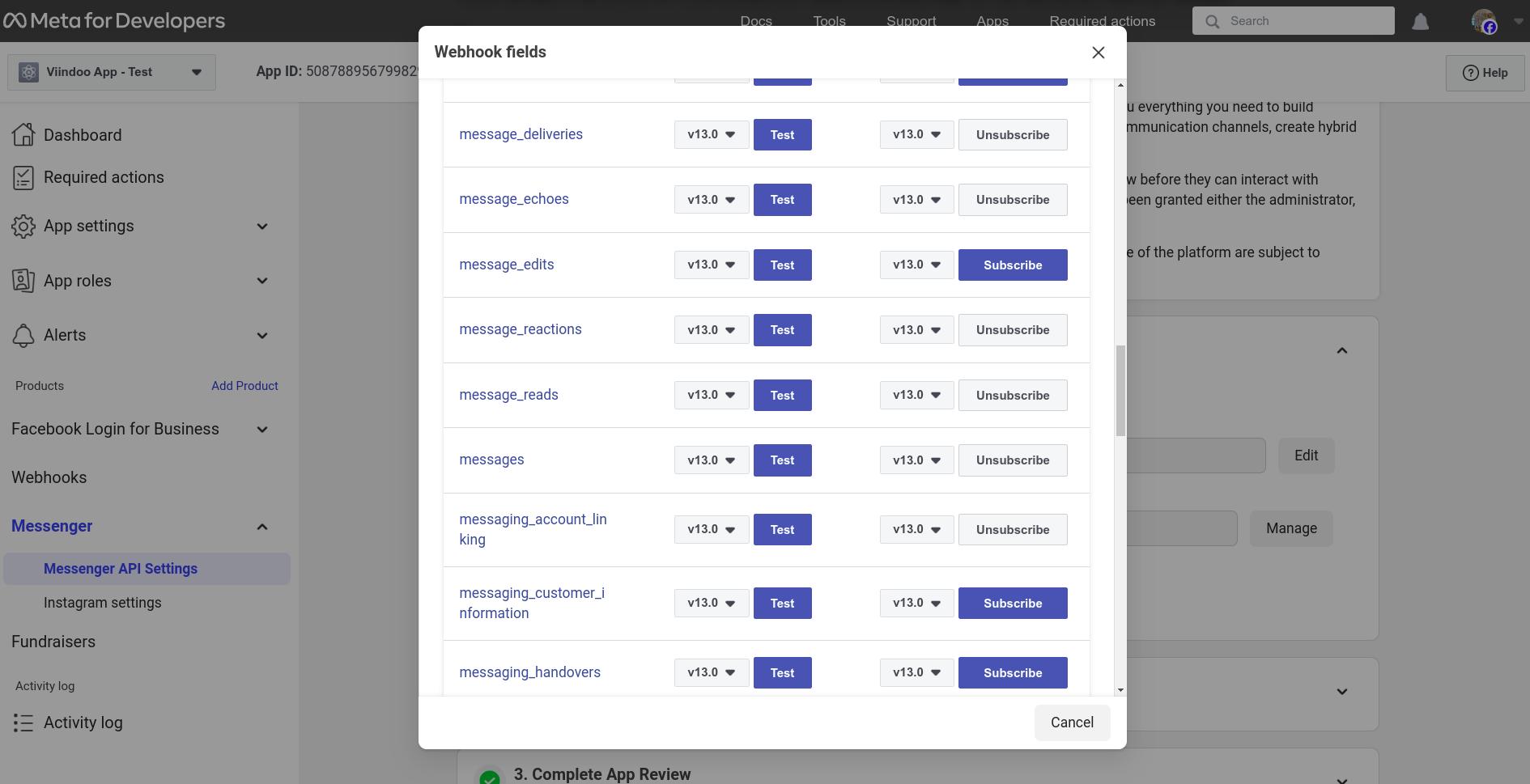
Task: Open test version dropdown for message_reads
Action: click(712, 395)
